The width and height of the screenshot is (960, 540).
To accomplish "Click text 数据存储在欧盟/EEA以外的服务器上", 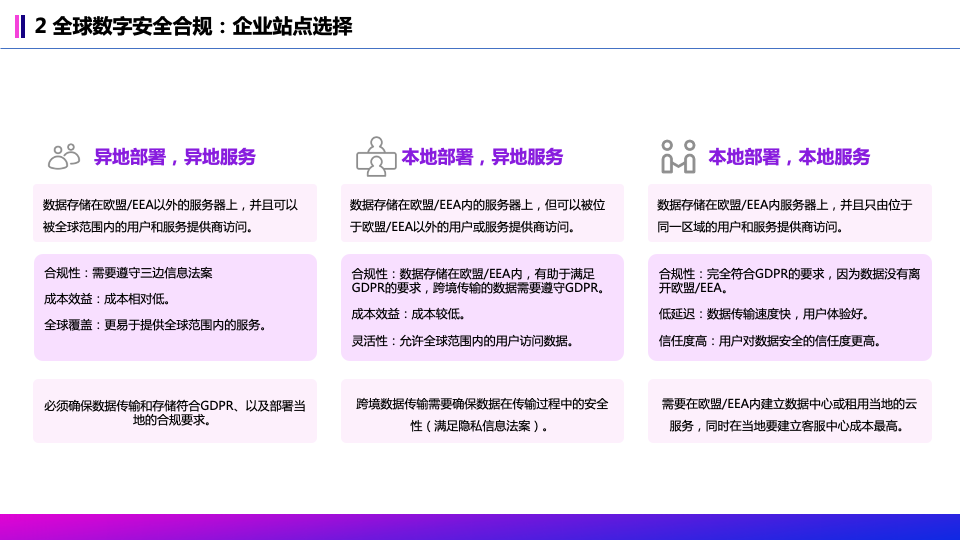I will pyautogui.click(x=140, y=205).
